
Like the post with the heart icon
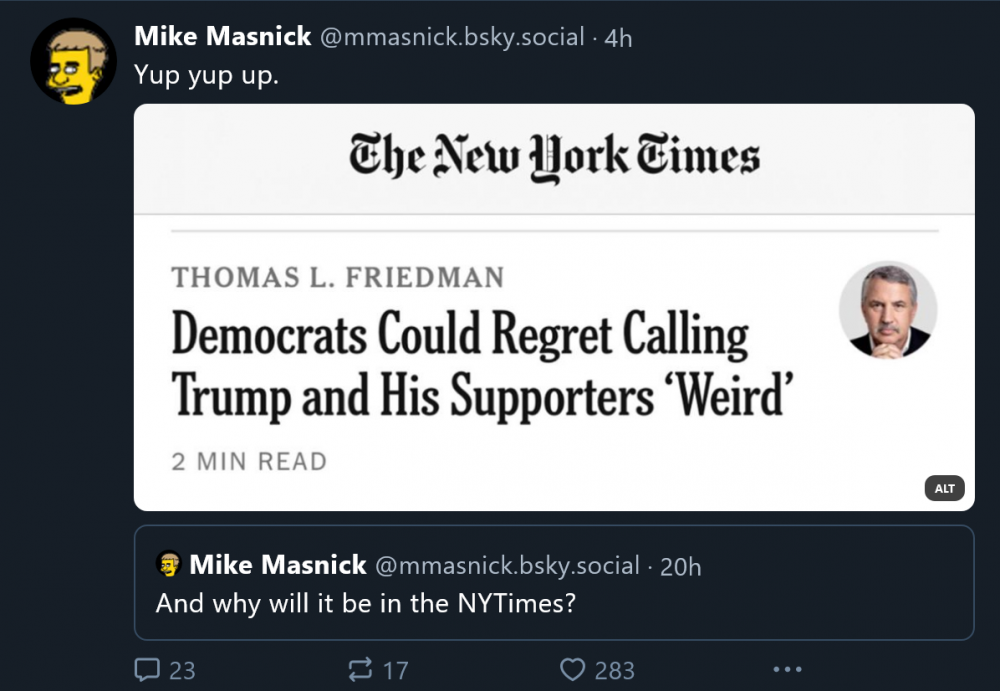tap(571, 670)
